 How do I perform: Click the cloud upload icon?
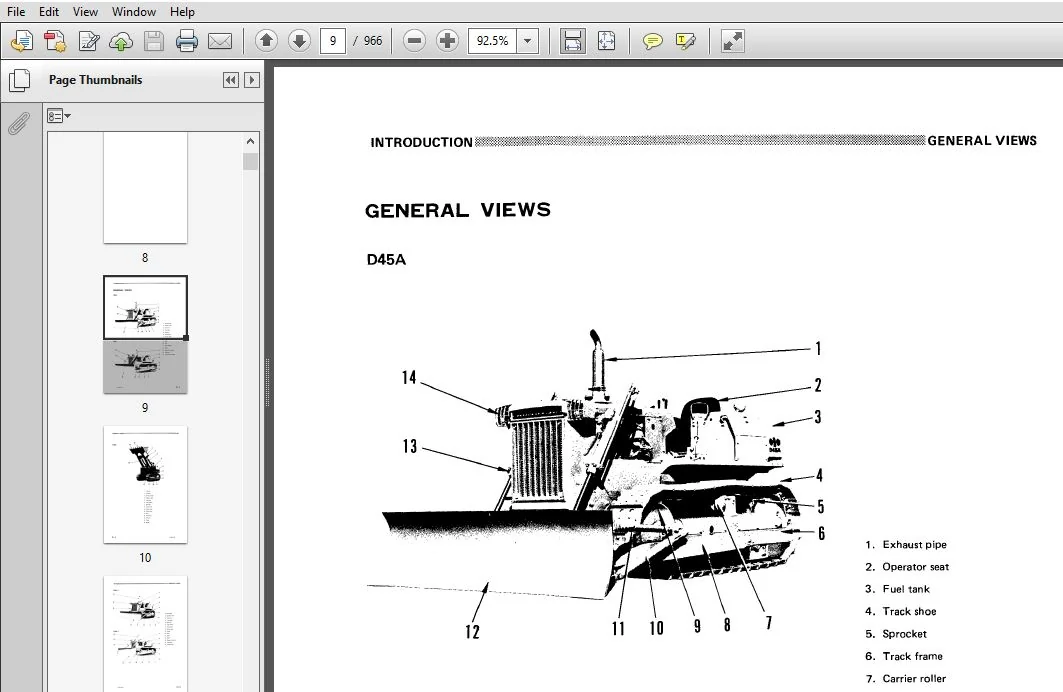tap(121, 41)
